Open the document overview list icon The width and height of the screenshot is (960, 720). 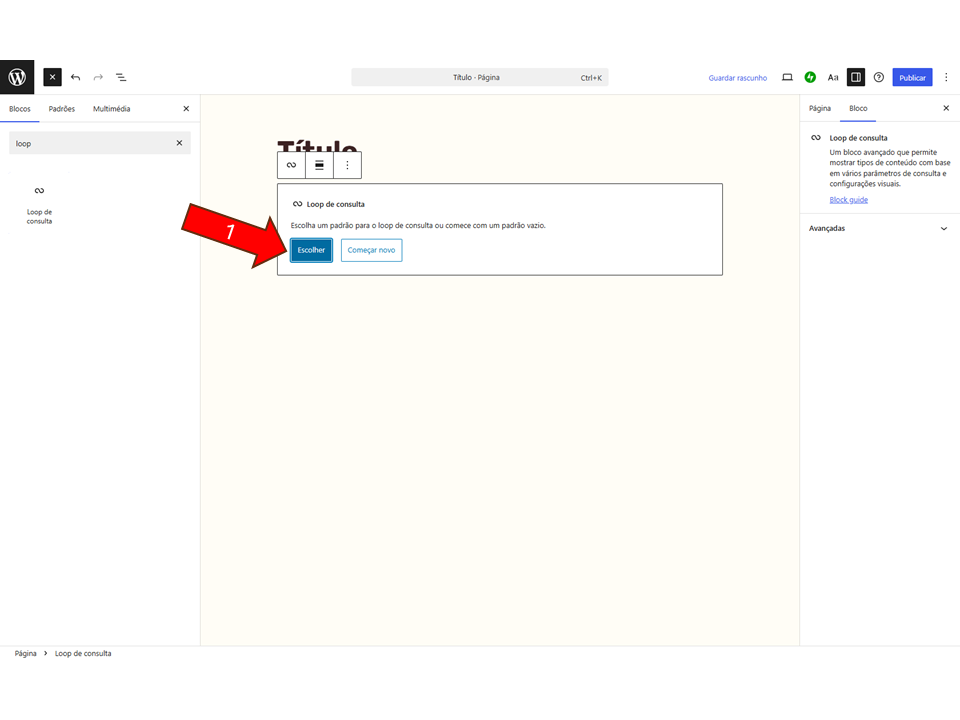(120, 77)
